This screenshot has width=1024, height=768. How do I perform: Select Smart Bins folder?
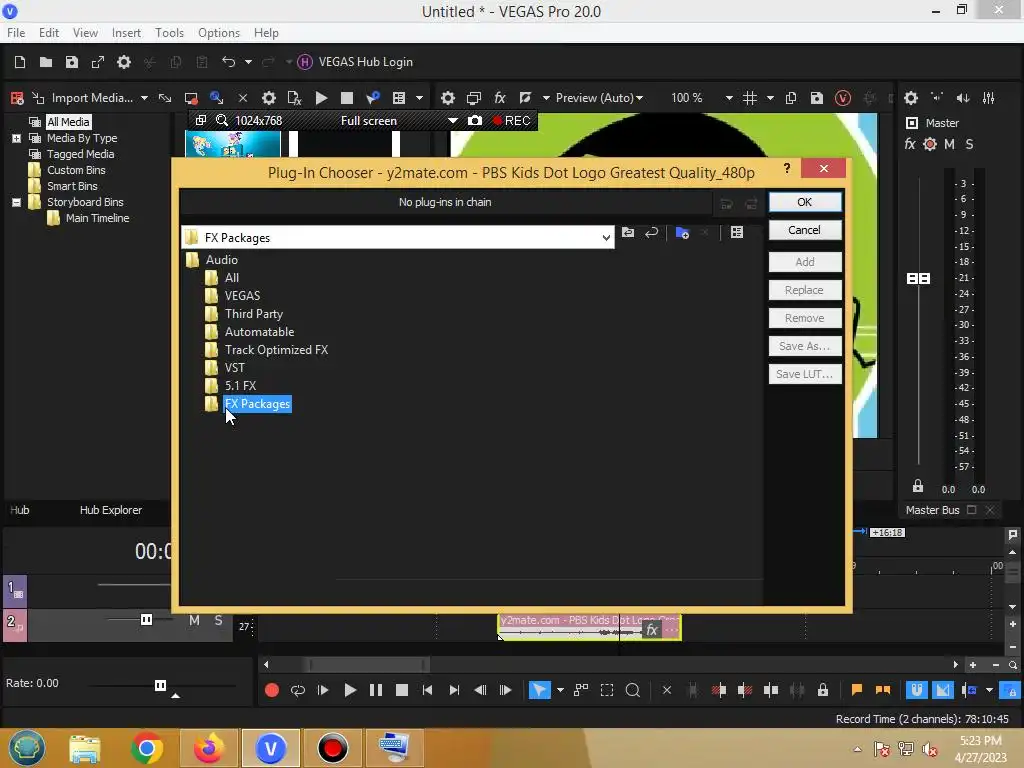pyautogui.click(x=72, y=186)
